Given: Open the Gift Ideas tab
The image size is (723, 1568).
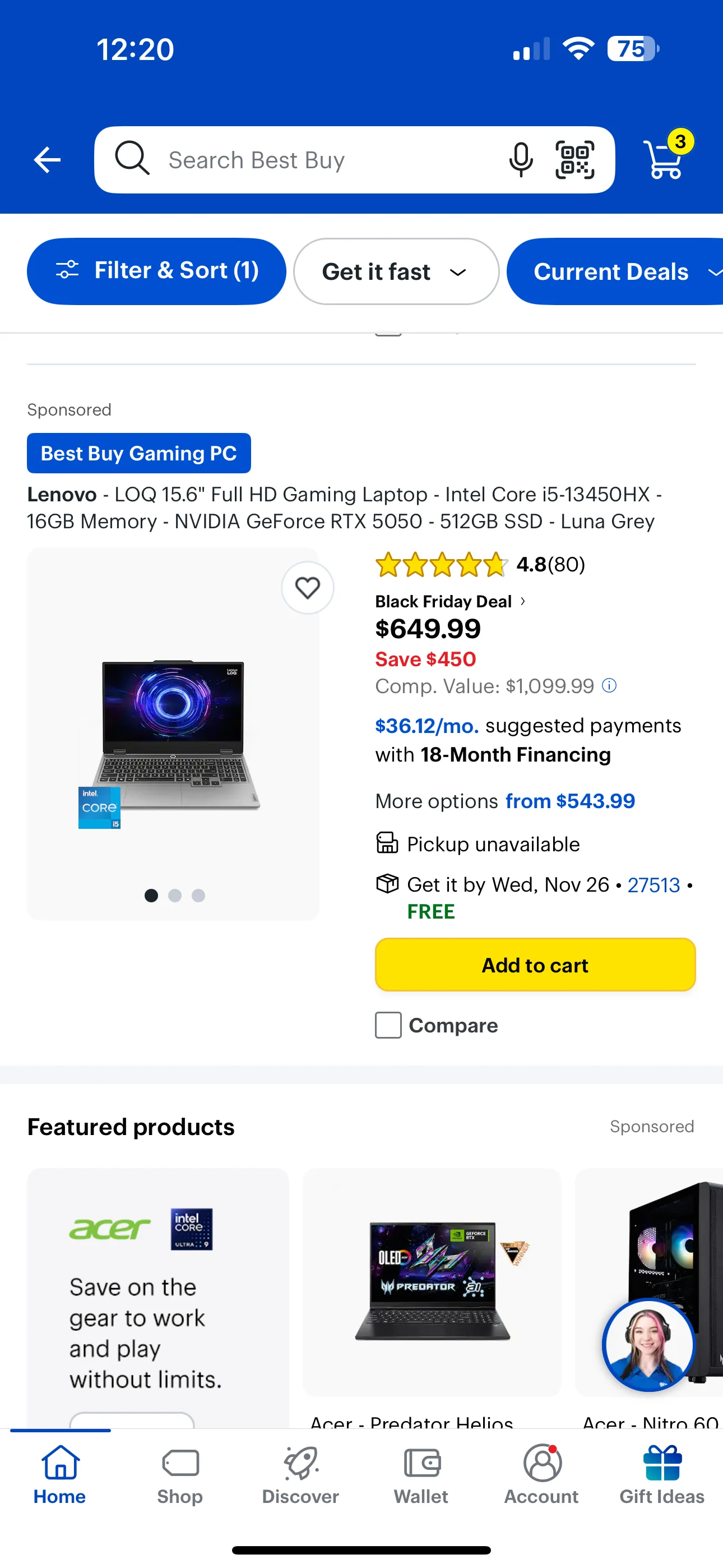Looking at the screenshot, I should [x=661, y=1474].
